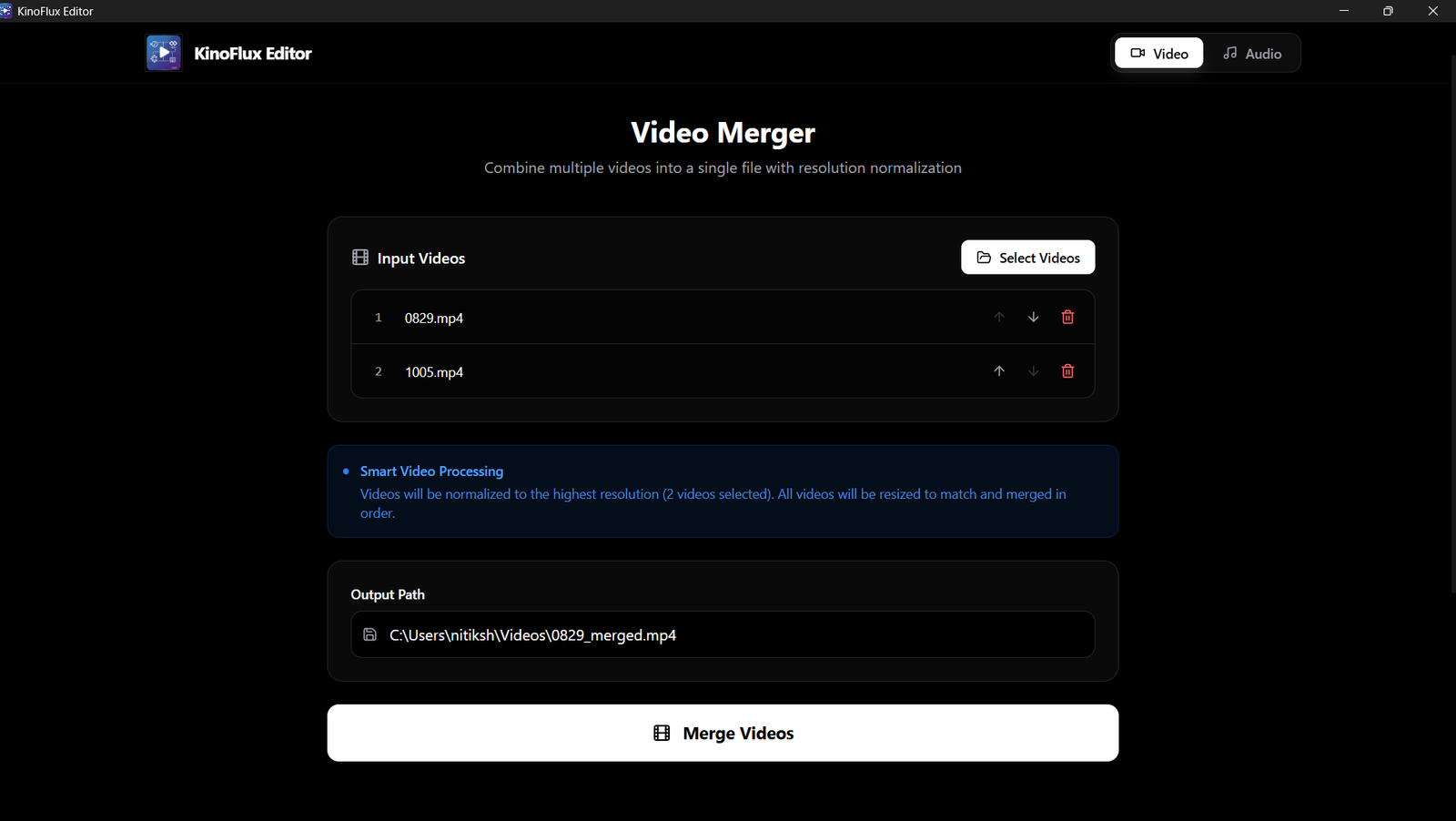Switch to the Audio tab
The width and height of the screenshot is (1456, 821).
pyautogui.click(x=1251, y=54)
